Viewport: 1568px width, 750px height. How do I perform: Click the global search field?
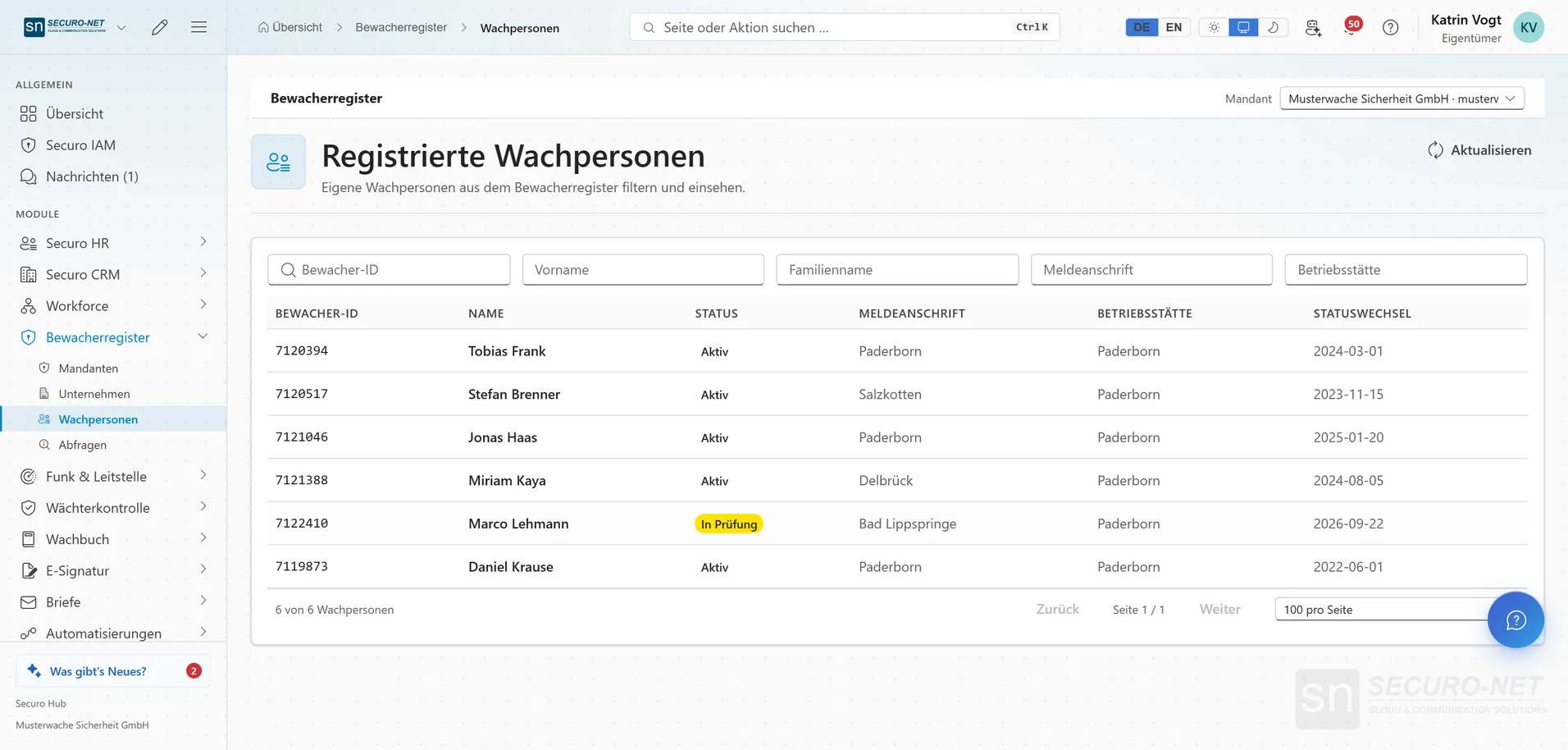pos(845,27)
